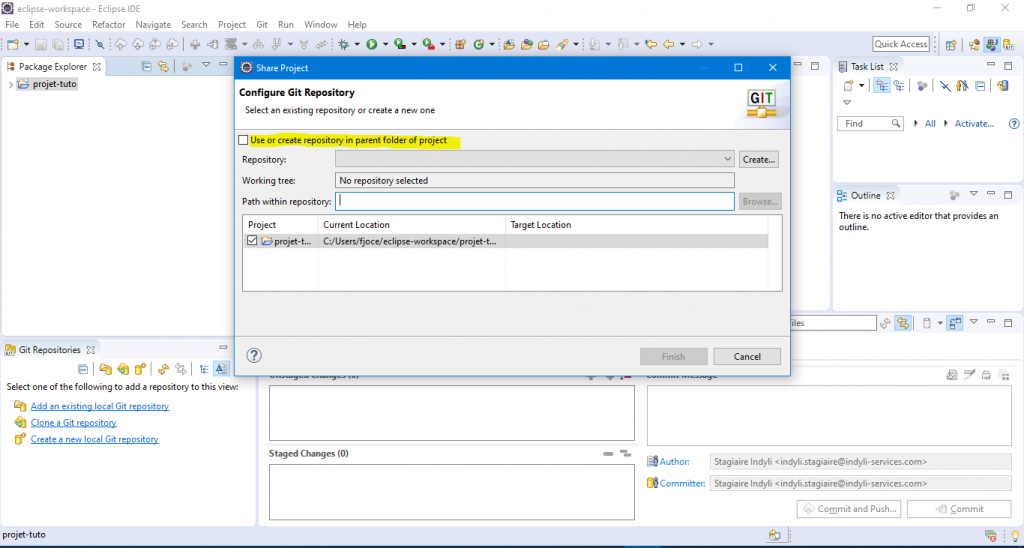
Task: Open Task List View Menu triangle
Action: tap(847, 103)
